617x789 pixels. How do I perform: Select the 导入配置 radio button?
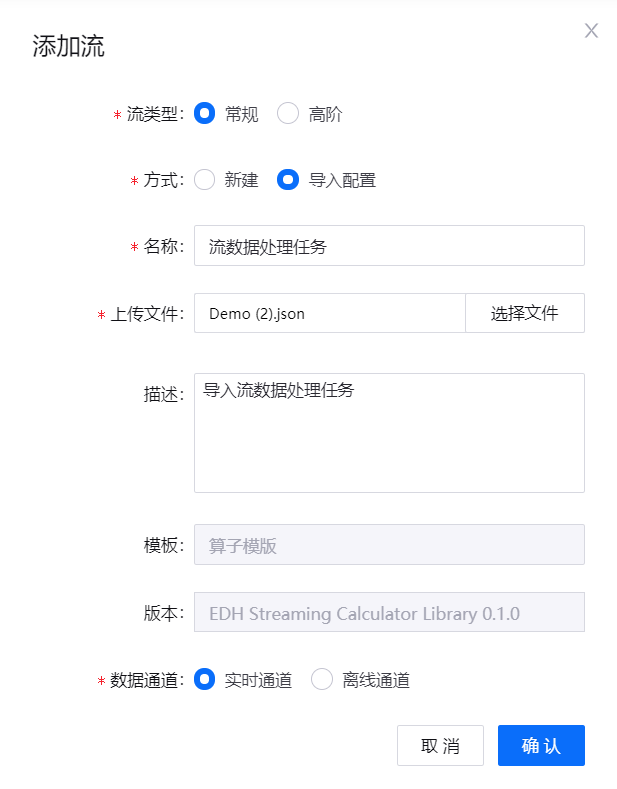288,180
